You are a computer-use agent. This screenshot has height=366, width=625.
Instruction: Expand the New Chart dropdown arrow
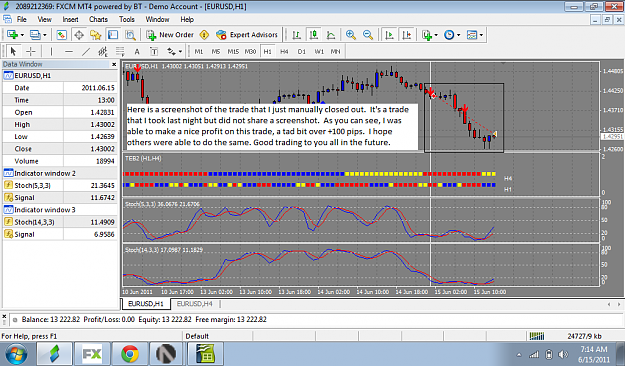click(22, 35)
